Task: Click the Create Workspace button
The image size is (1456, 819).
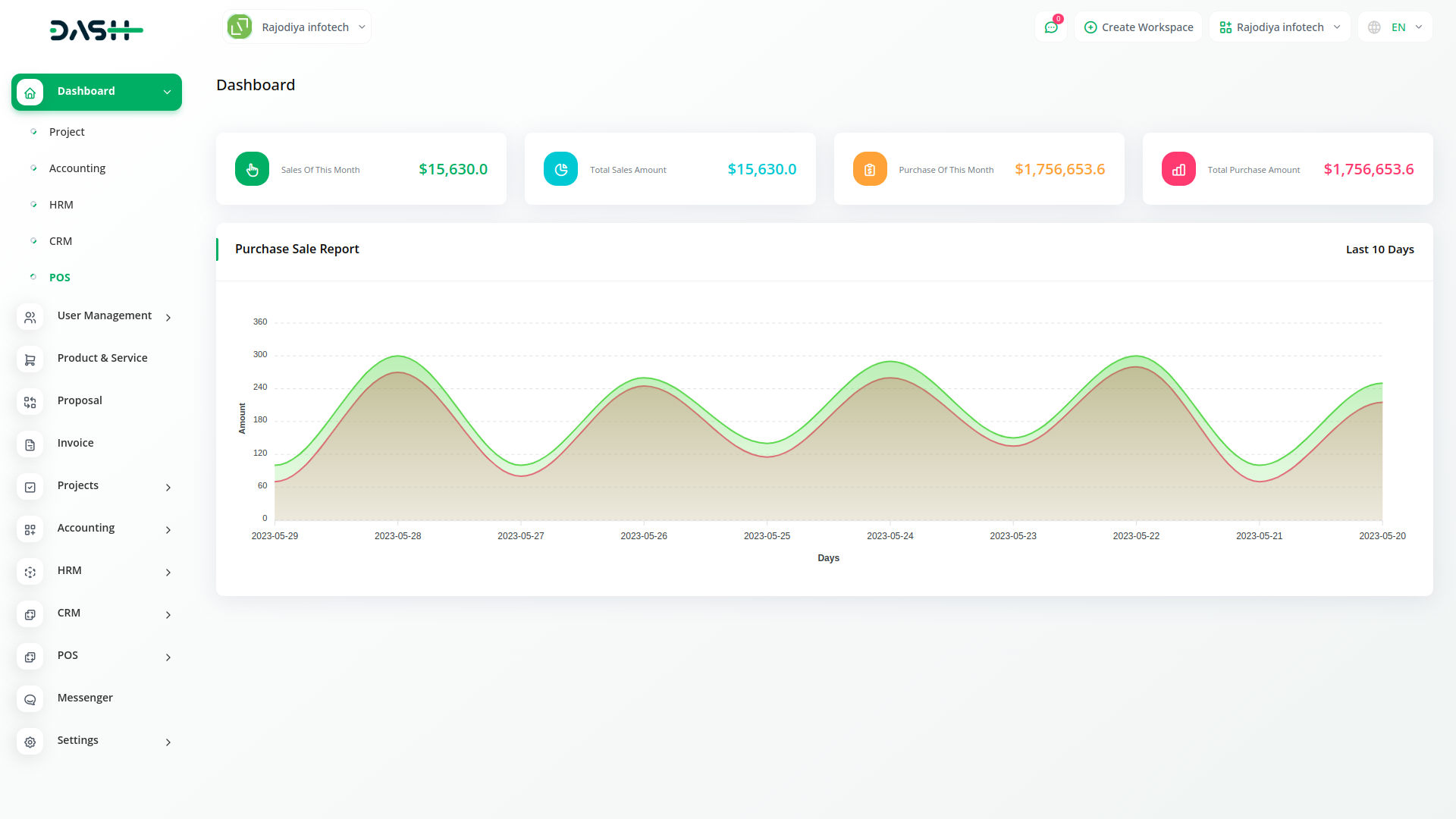Action: tap(1137, 27)
